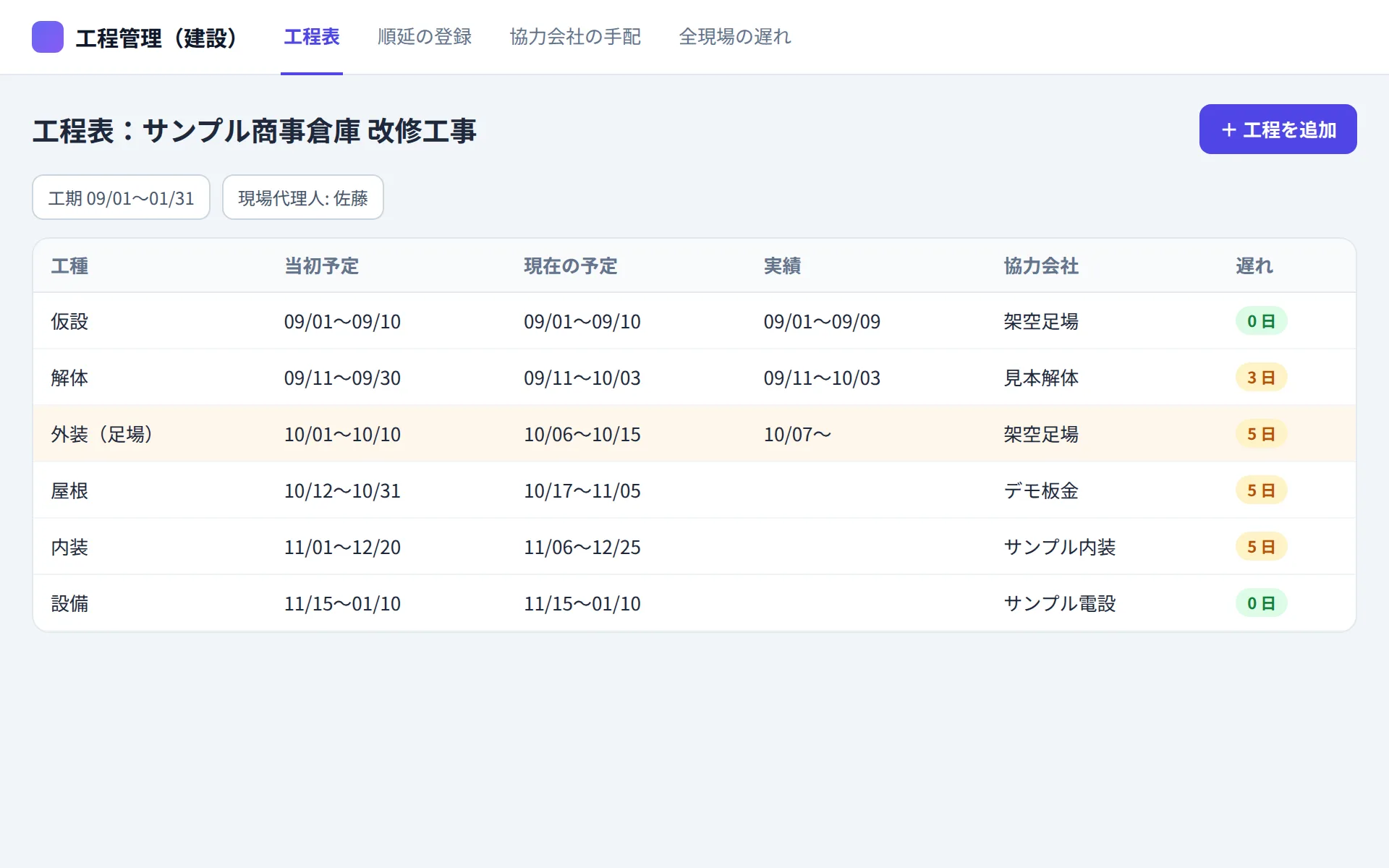This screenshot has width=1389, height=868.
Task: Click the 現在の予定 column header
Action: click(x=570, y=266)
